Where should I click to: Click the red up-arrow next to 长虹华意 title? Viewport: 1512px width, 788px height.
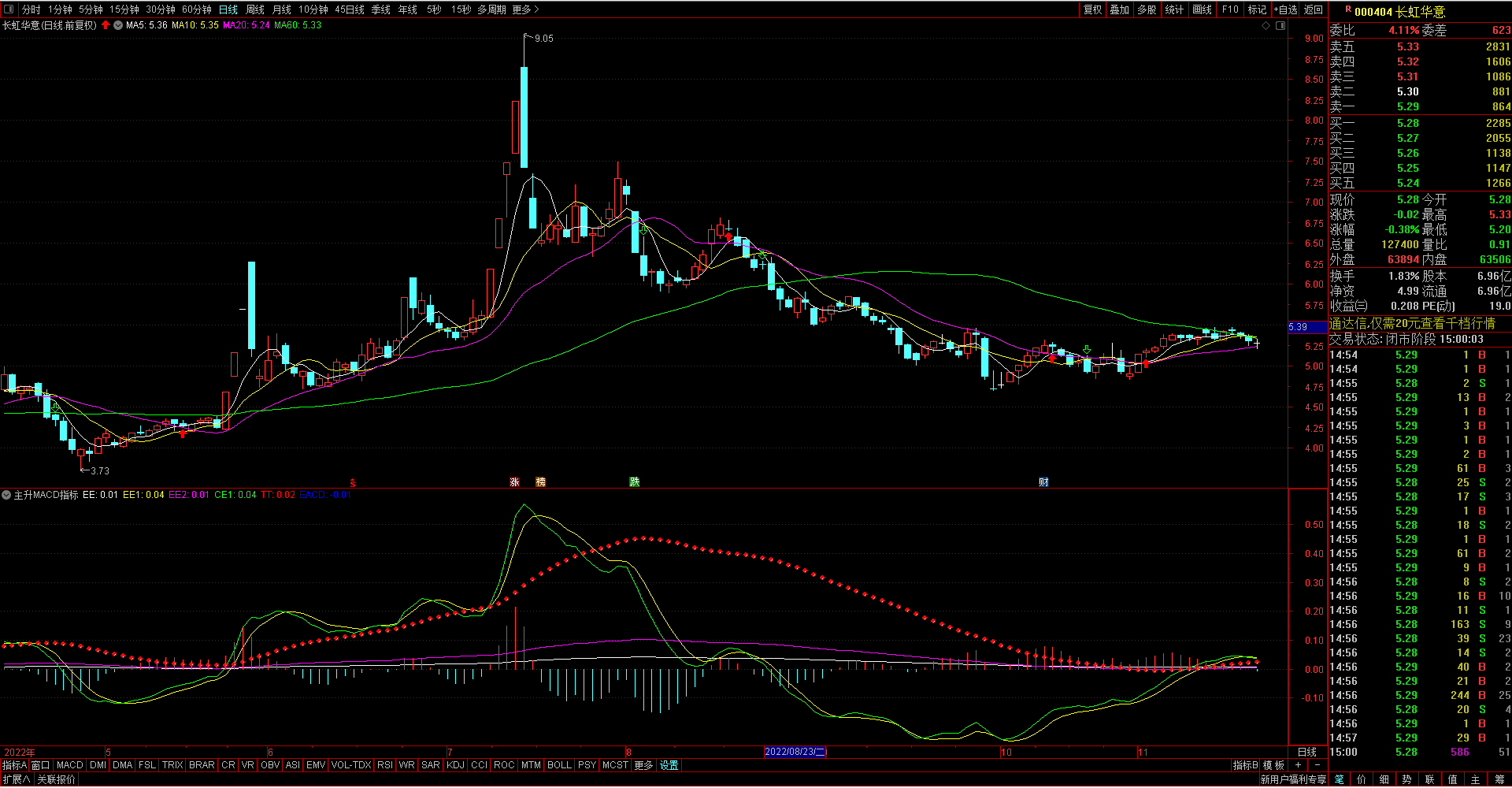coord(106,25)
